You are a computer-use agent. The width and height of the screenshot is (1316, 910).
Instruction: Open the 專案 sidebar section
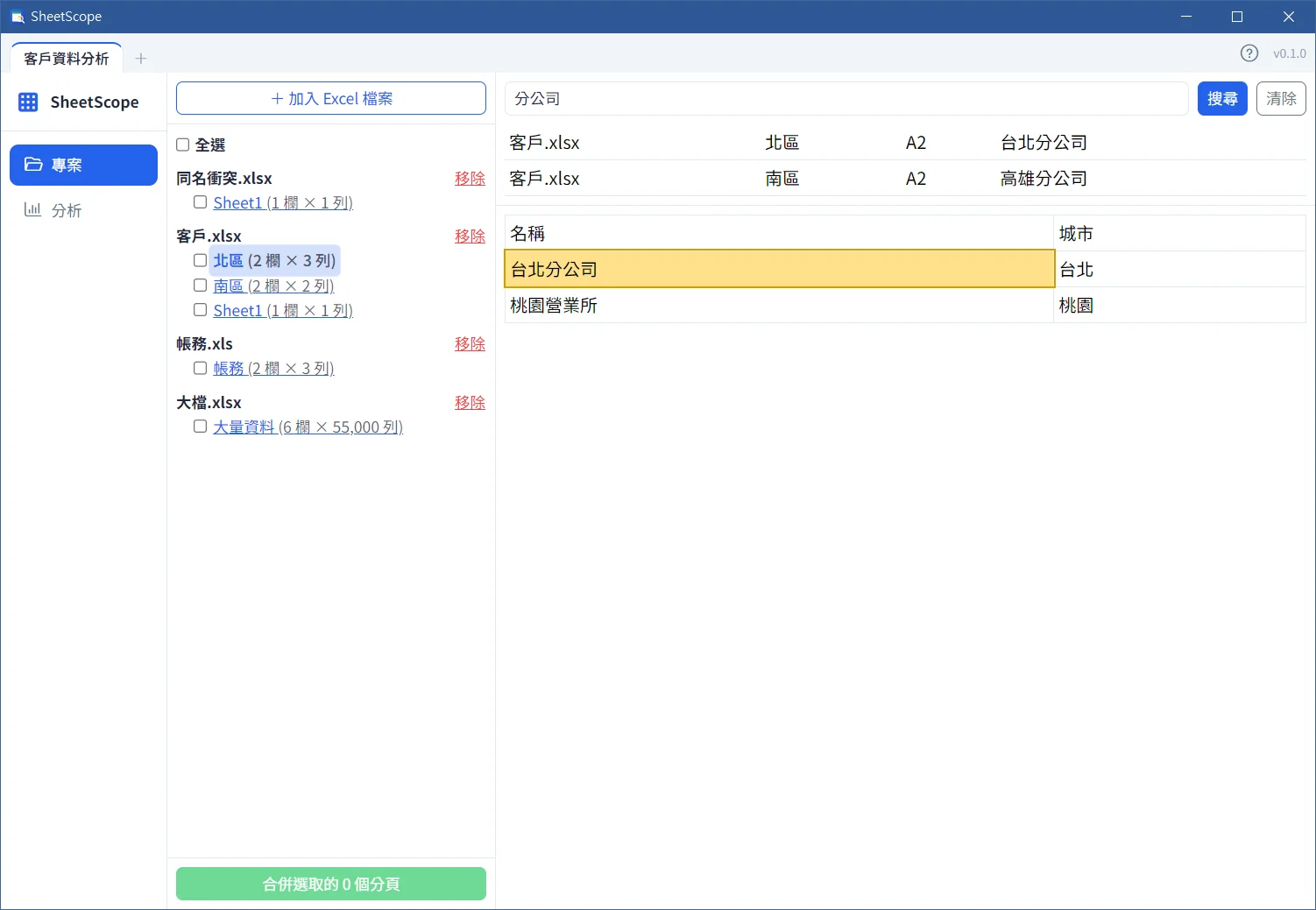click(x=83, y=165)
